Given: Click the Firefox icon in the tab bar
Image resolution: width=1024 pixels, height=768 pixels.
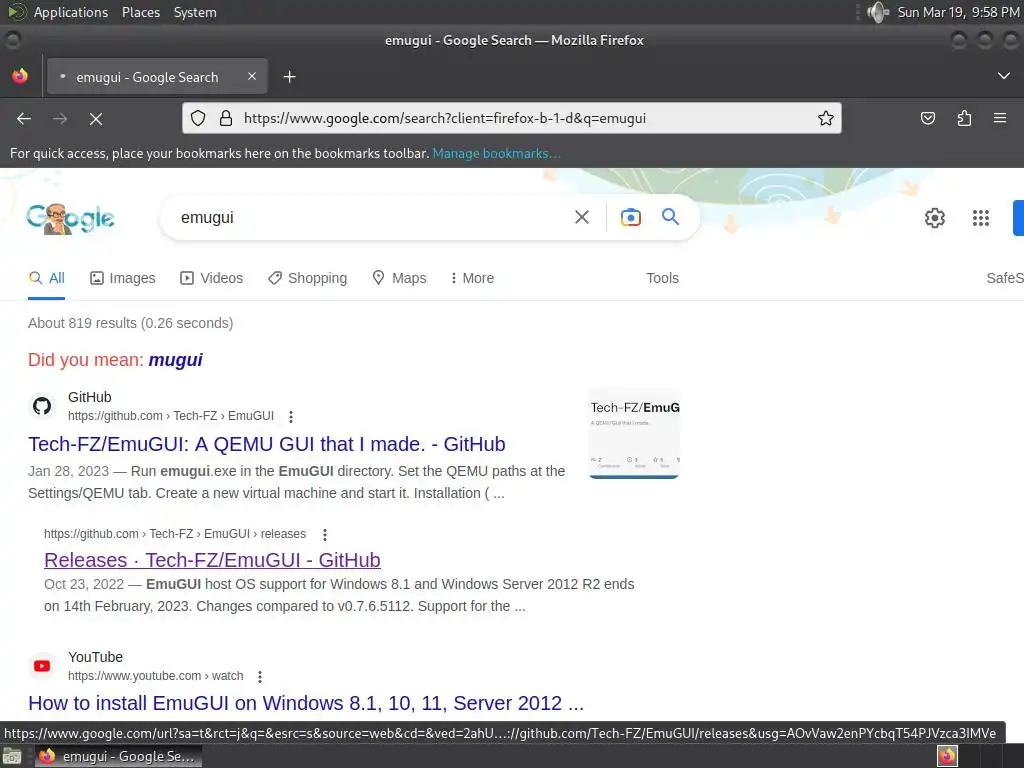Looking at the screenshot, I should click(20, 76).
